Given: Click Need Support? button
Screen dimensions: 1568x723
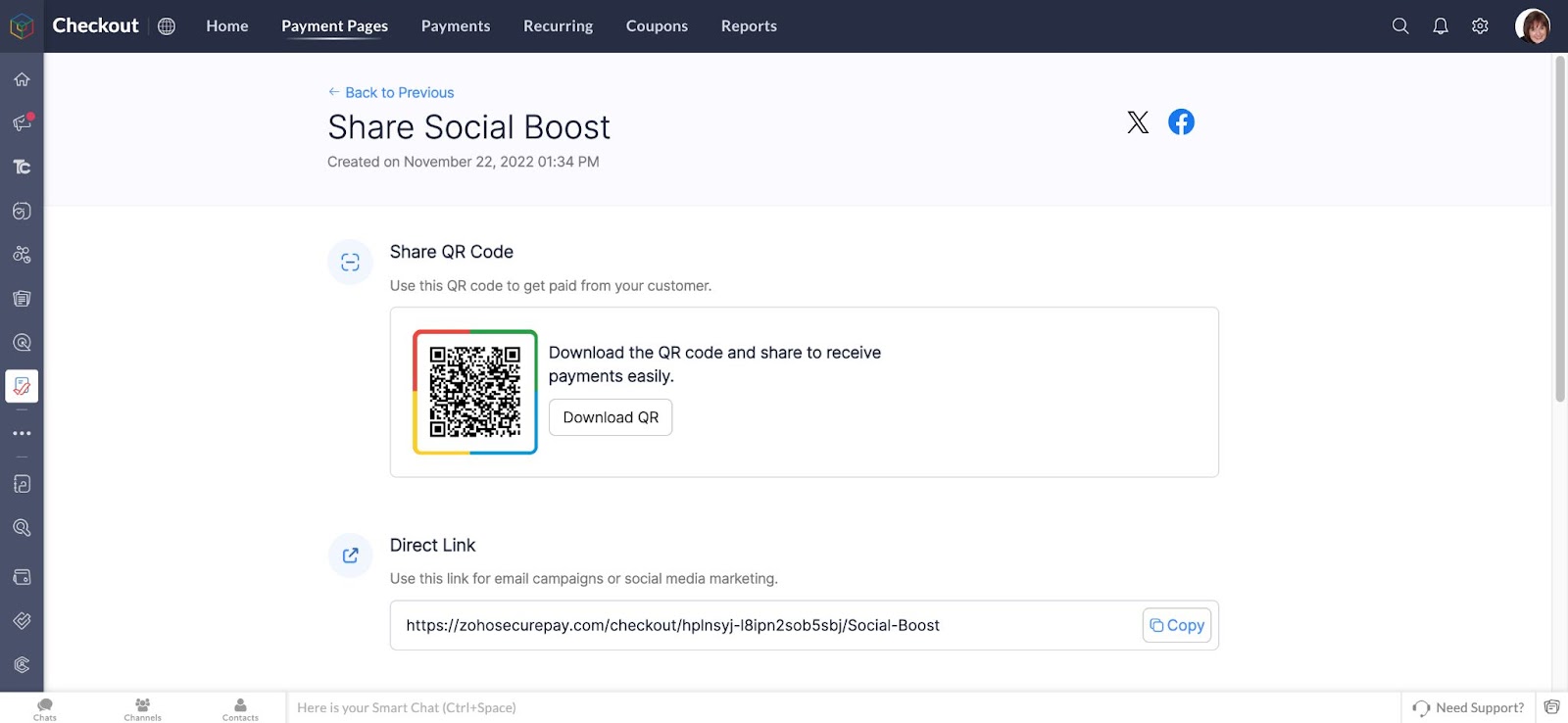Looking at the screenshot, I should coord(1468,707).
